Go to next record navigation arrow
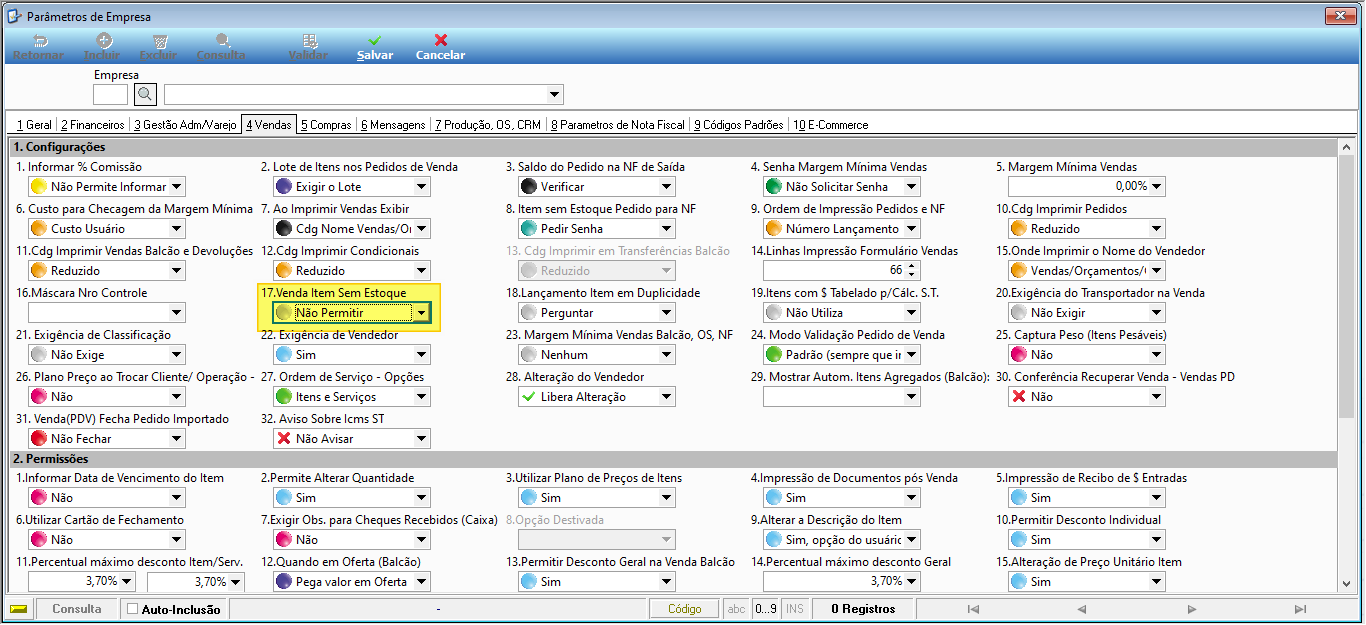The width and height of the screenshot is (1366, 625). pyautogui.click(x=1191, y=609)
